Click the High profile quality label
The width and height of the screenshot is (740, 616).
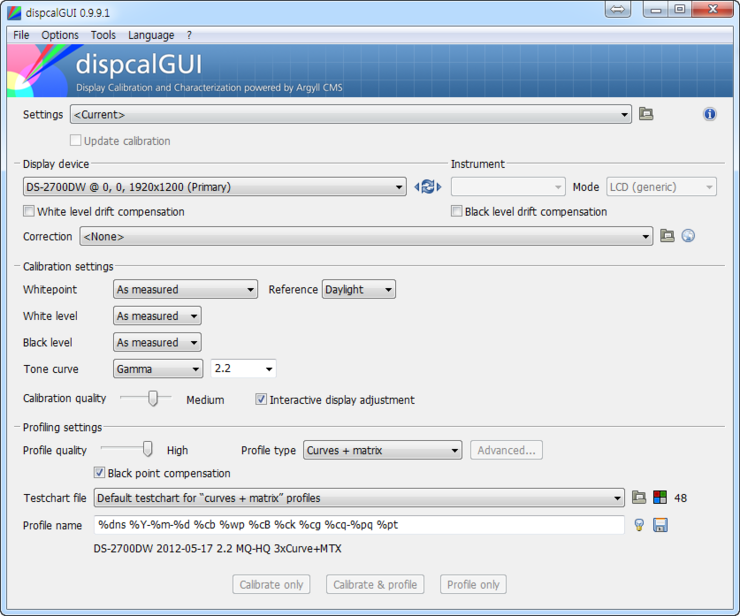click(177, 450)
